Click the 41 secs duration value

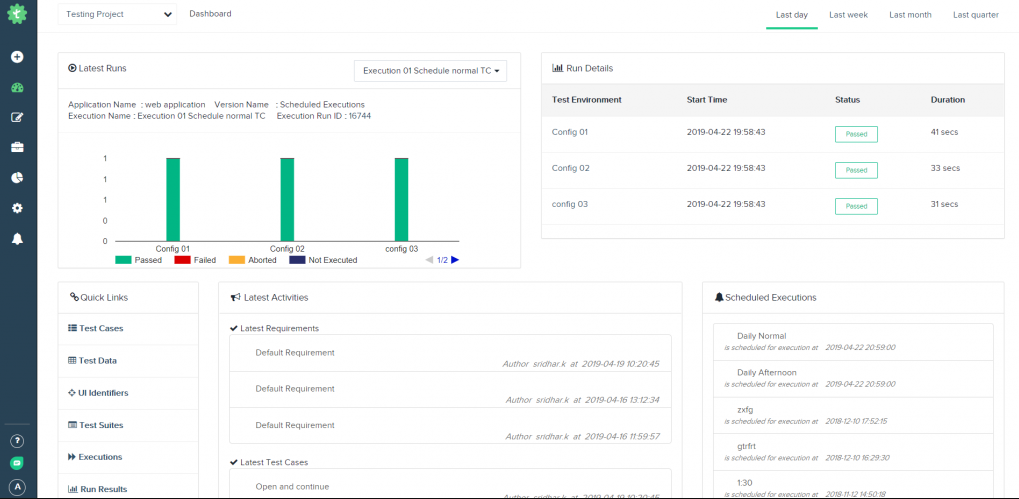(944, 132)
